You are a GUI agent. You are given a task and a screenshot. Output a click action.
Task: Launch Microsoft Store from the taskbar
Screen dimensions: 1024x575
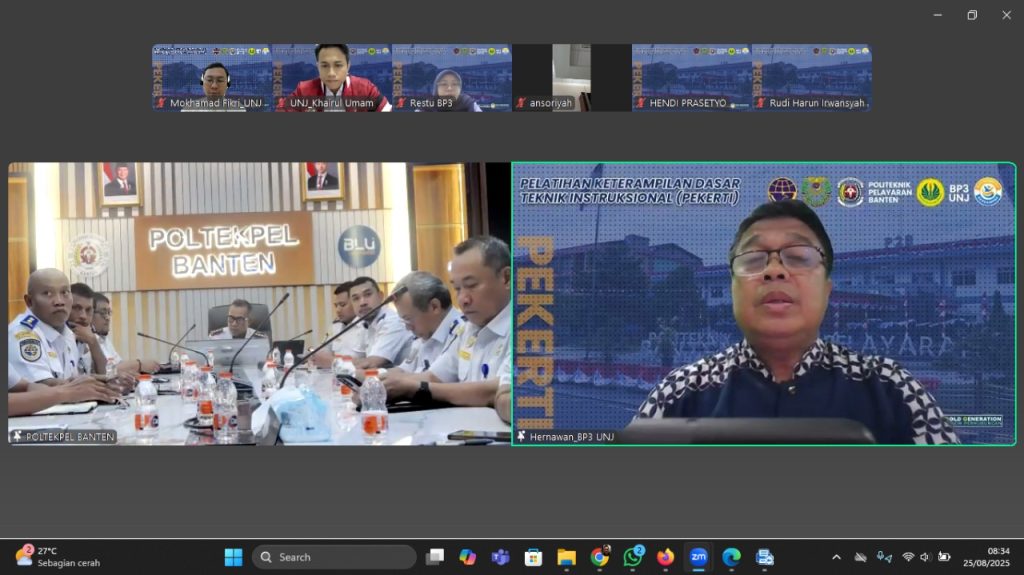(534, 557)
